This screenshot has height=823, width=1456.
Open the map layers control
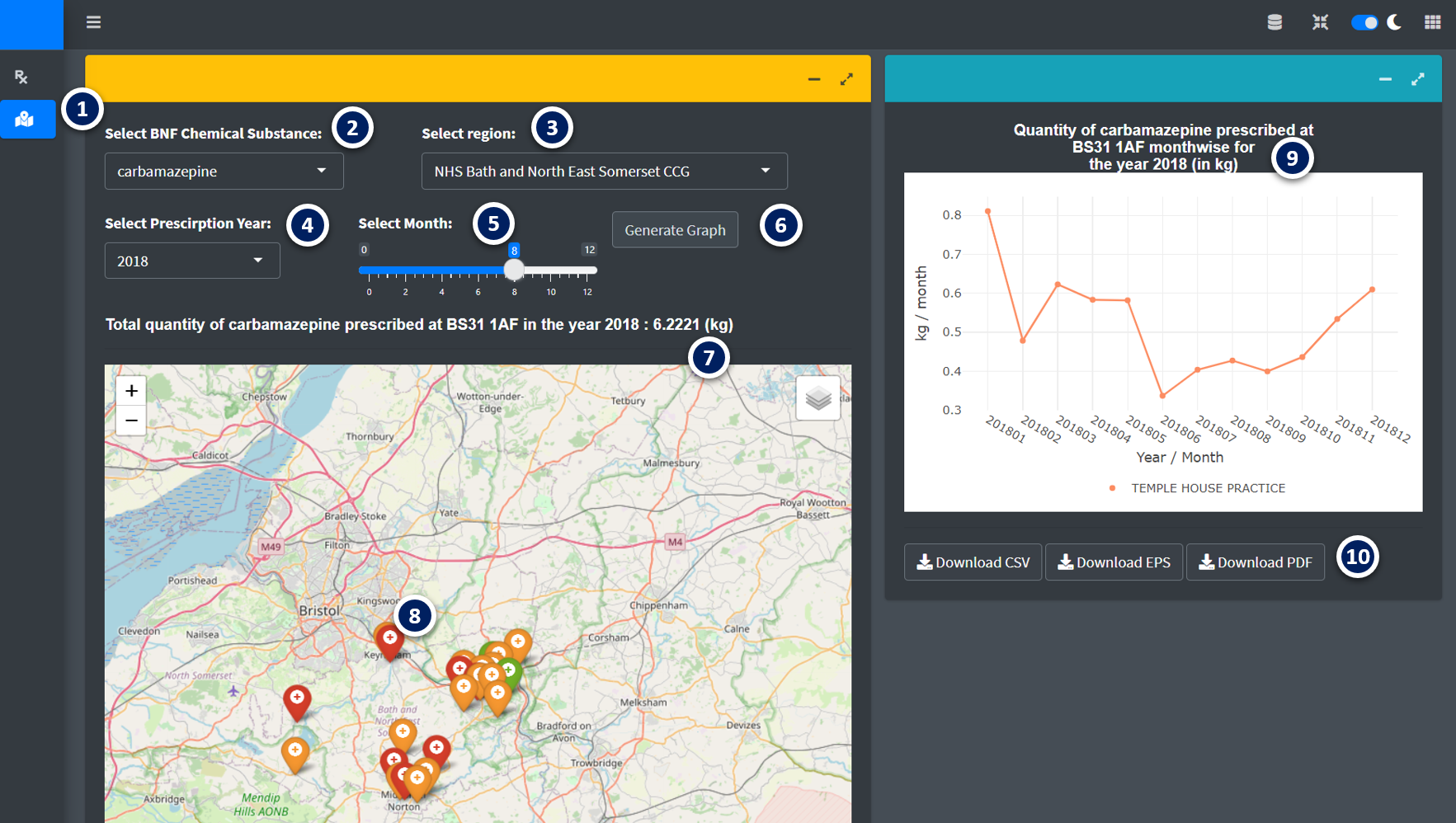tap(818, 398)
